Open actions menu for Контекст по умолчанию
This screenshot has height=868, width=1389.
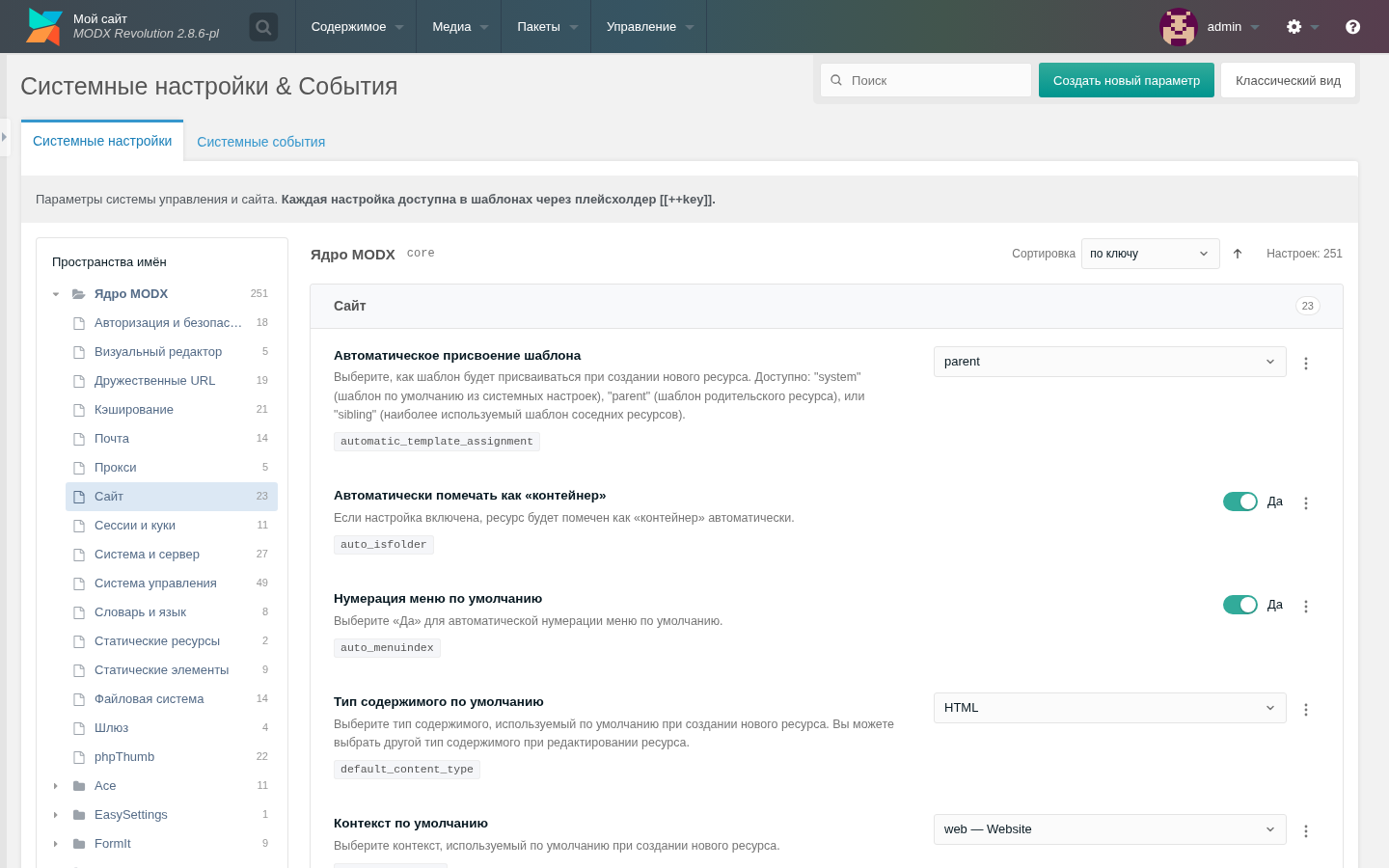1306,831
